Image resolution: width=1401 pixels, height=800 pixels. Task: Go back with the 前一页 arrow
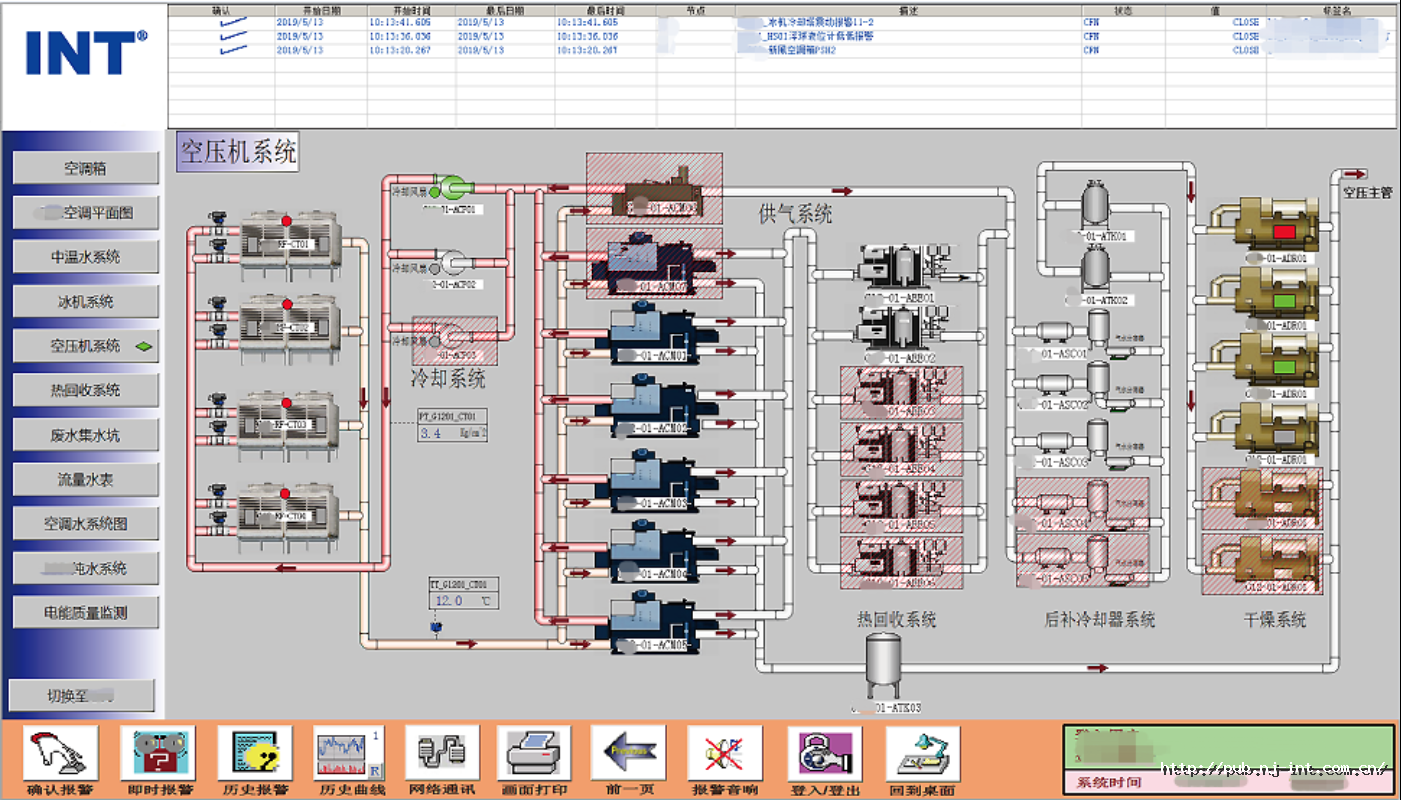[628, 754]
